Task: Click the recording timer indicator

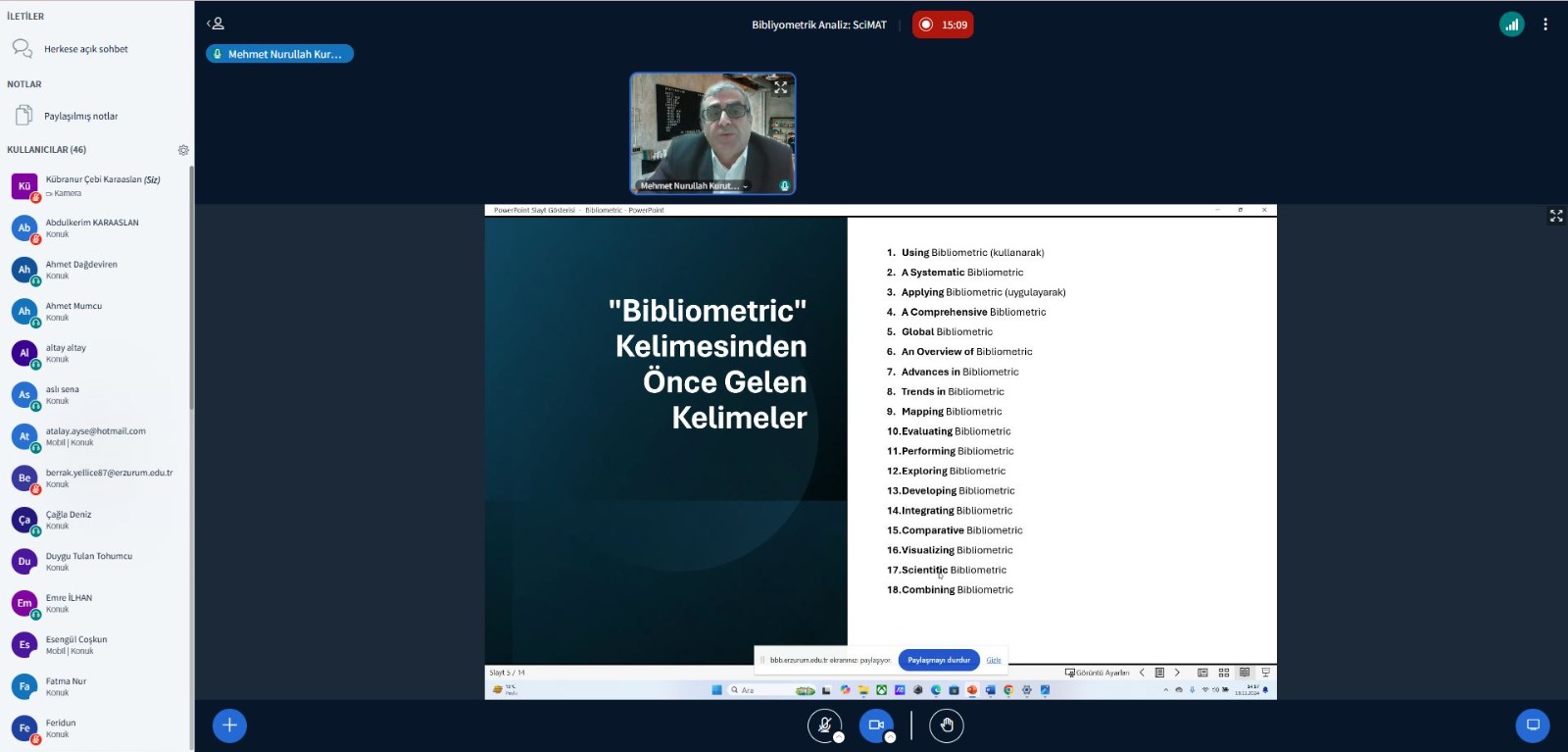Action: 943,25
